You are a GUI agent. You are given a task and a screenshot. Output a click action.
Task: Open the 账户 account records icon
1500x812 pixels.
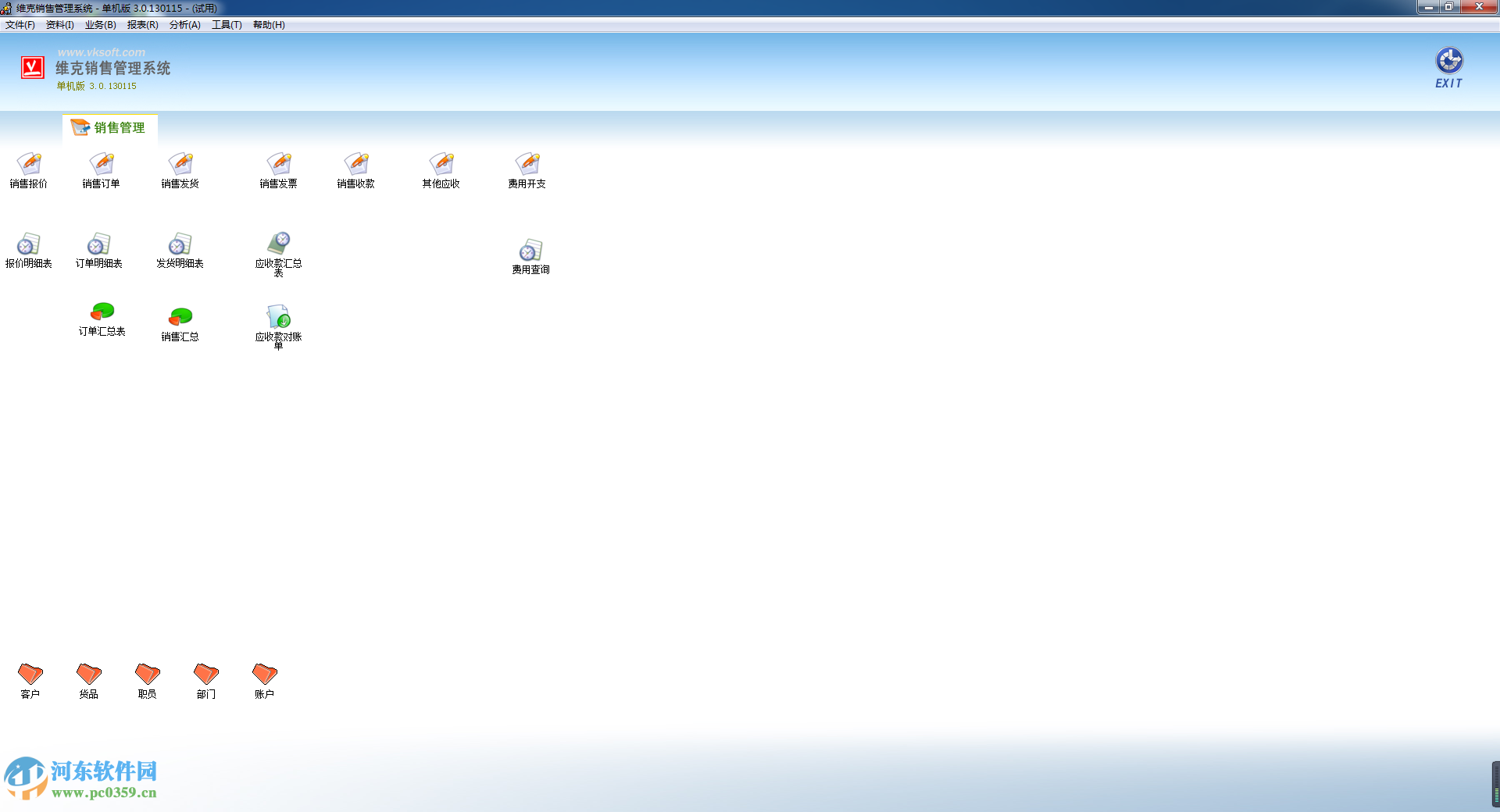[x=265, y=681]
